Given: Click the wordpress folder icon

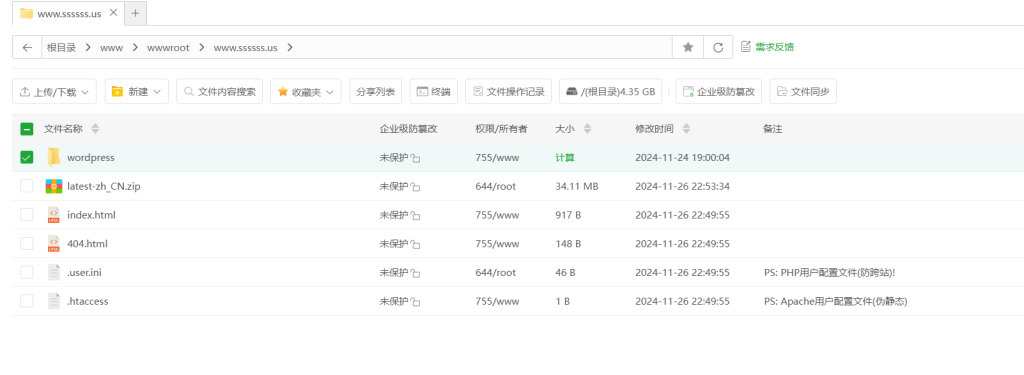Looking at the screenshot, I should (54, 157).
